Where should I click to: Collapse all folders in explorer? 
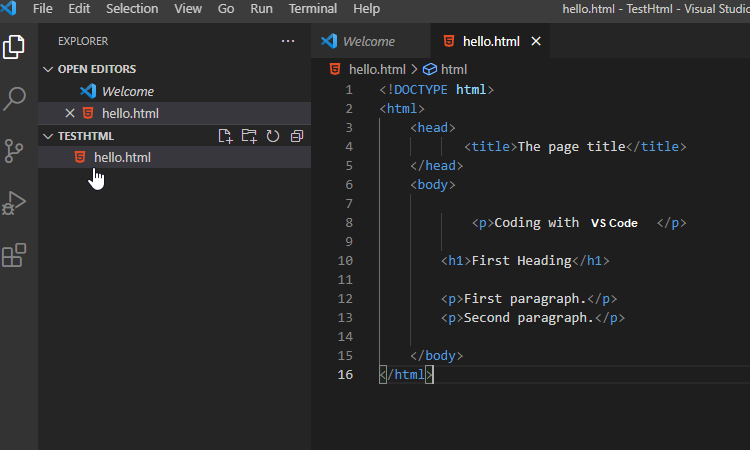pyautogui.click(x=297, y=136)
